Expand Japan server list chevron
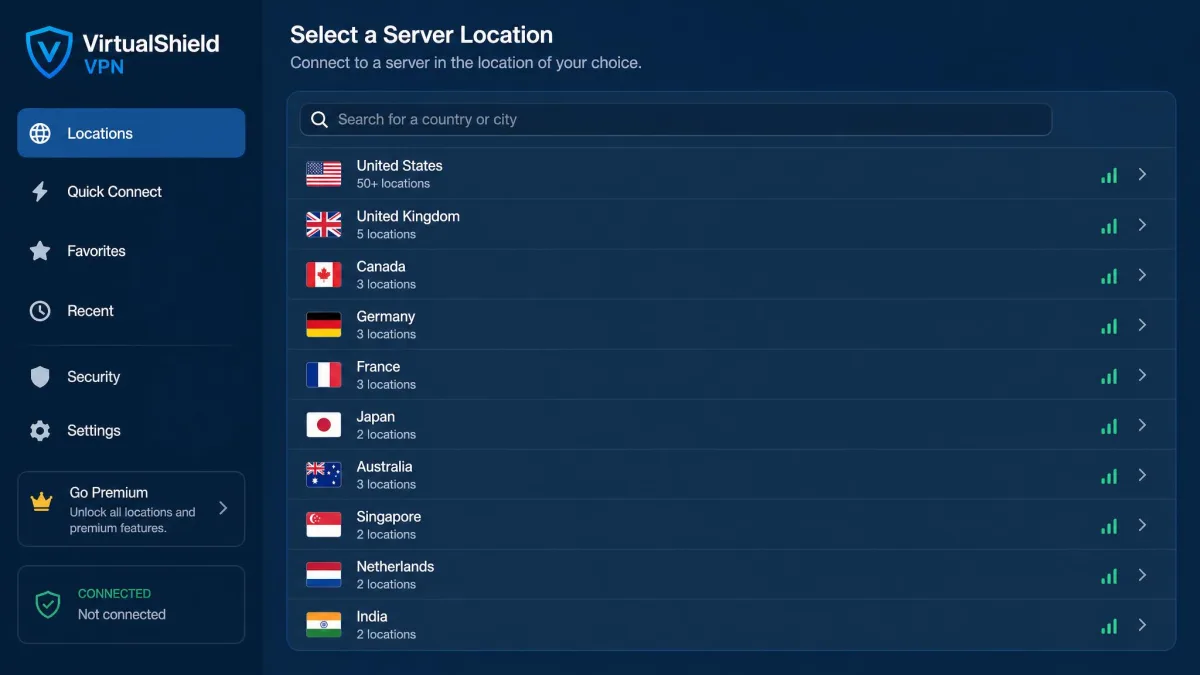Image resolution: width=1200 pixels, height=675 pixels. [x=1142, y=425]
